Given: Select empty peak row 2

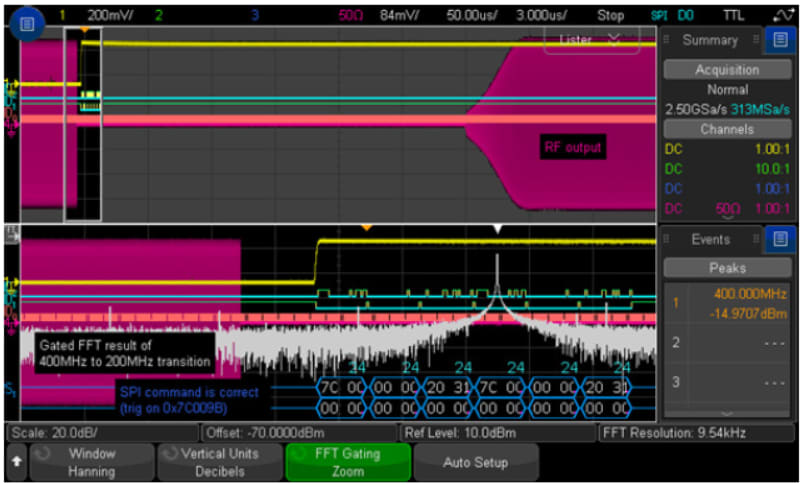Looking at the screenshot, I should [x=727, y=343].
